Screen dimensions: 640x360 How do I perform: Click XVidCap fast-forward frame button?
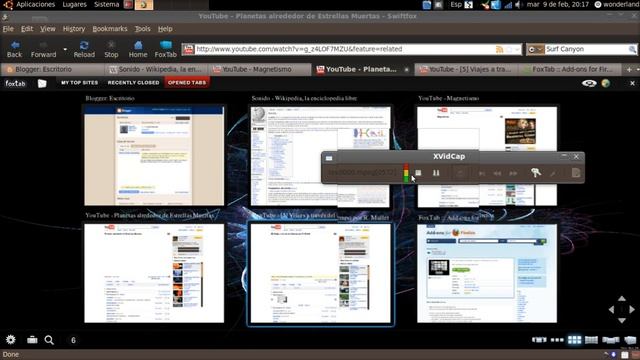pyautogui.click(x=513, y=173)
